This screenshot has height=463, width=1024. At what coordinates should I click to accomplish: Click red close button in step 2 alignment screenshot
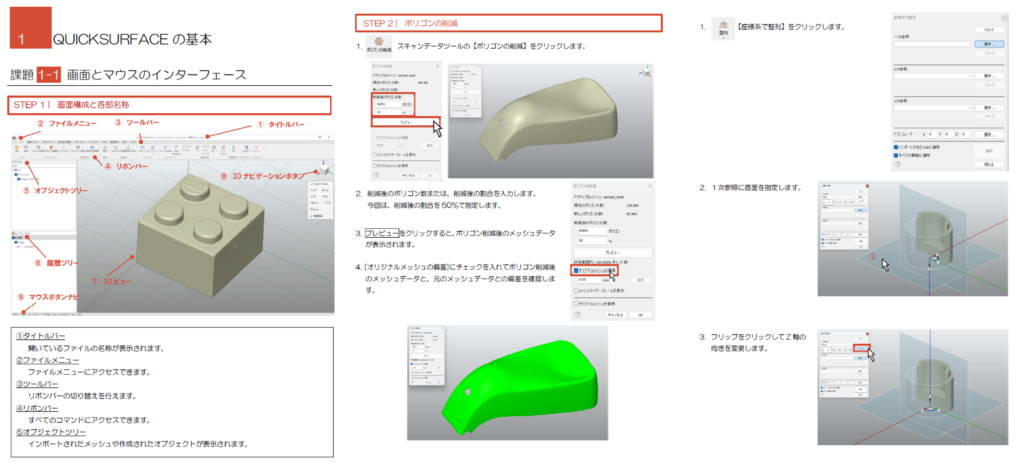867,186
